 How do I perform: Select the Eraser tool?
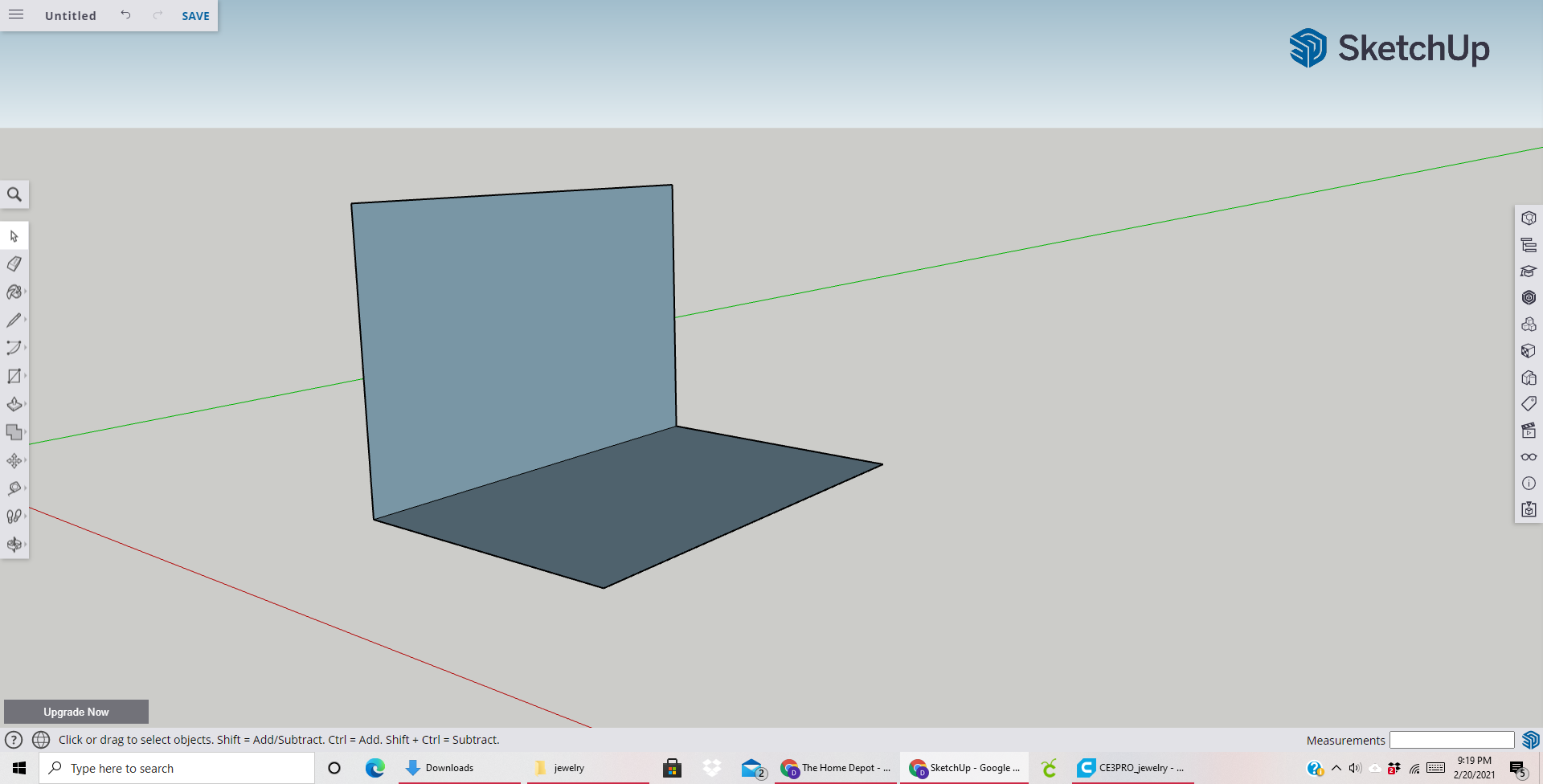(x=14, y=263)
